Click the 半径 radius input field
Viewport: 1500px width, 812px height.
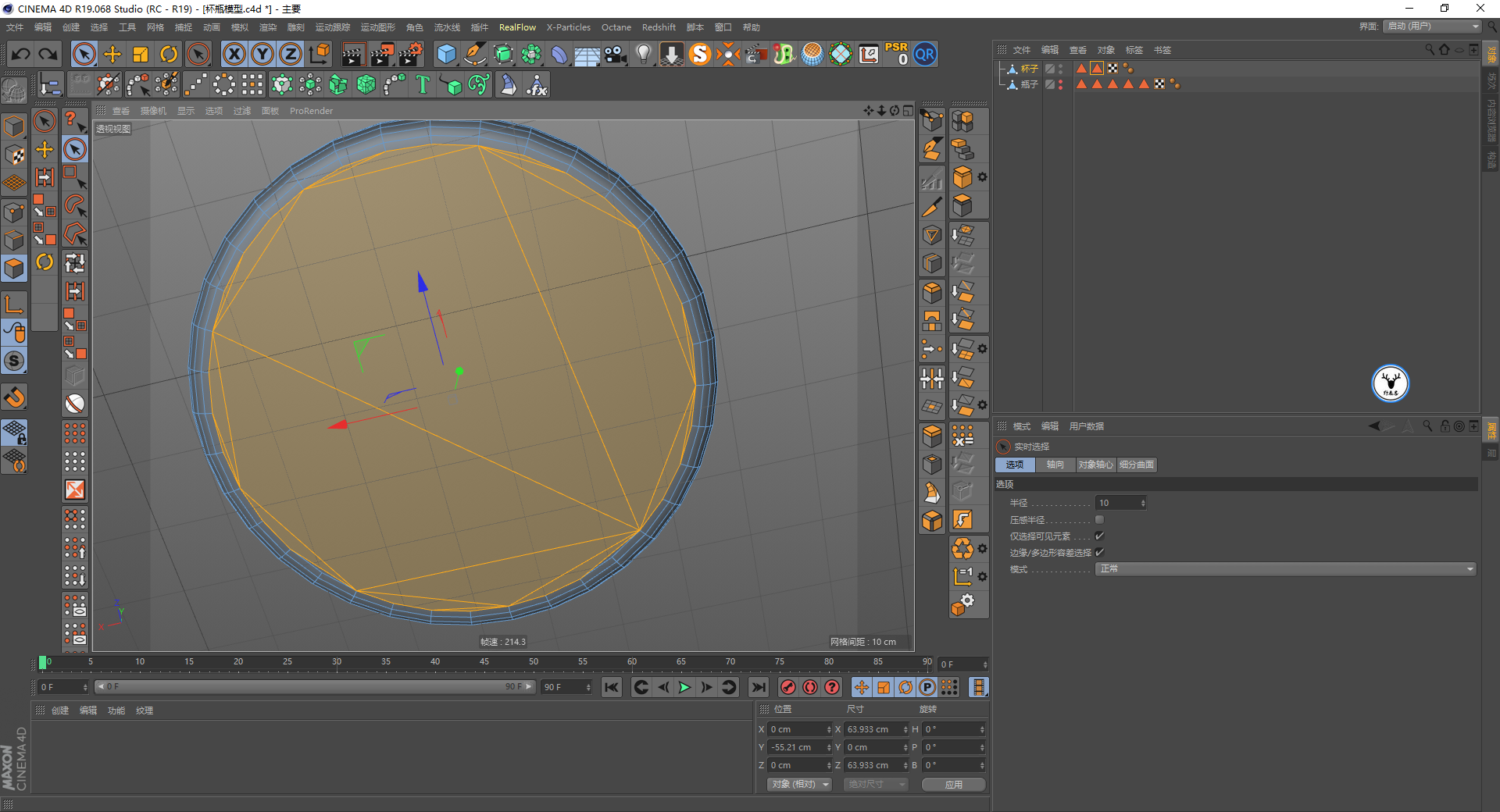(x=1117, y=503)
